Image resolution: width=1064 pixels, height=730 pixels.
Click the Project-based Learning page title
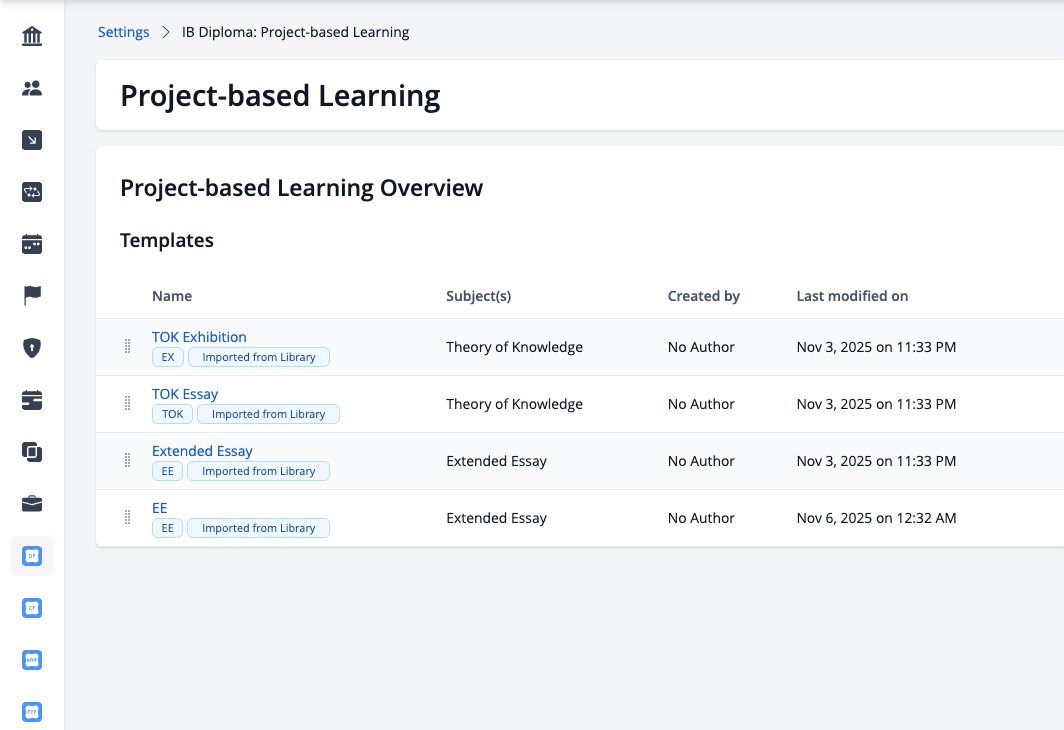(x=280, y=96)
